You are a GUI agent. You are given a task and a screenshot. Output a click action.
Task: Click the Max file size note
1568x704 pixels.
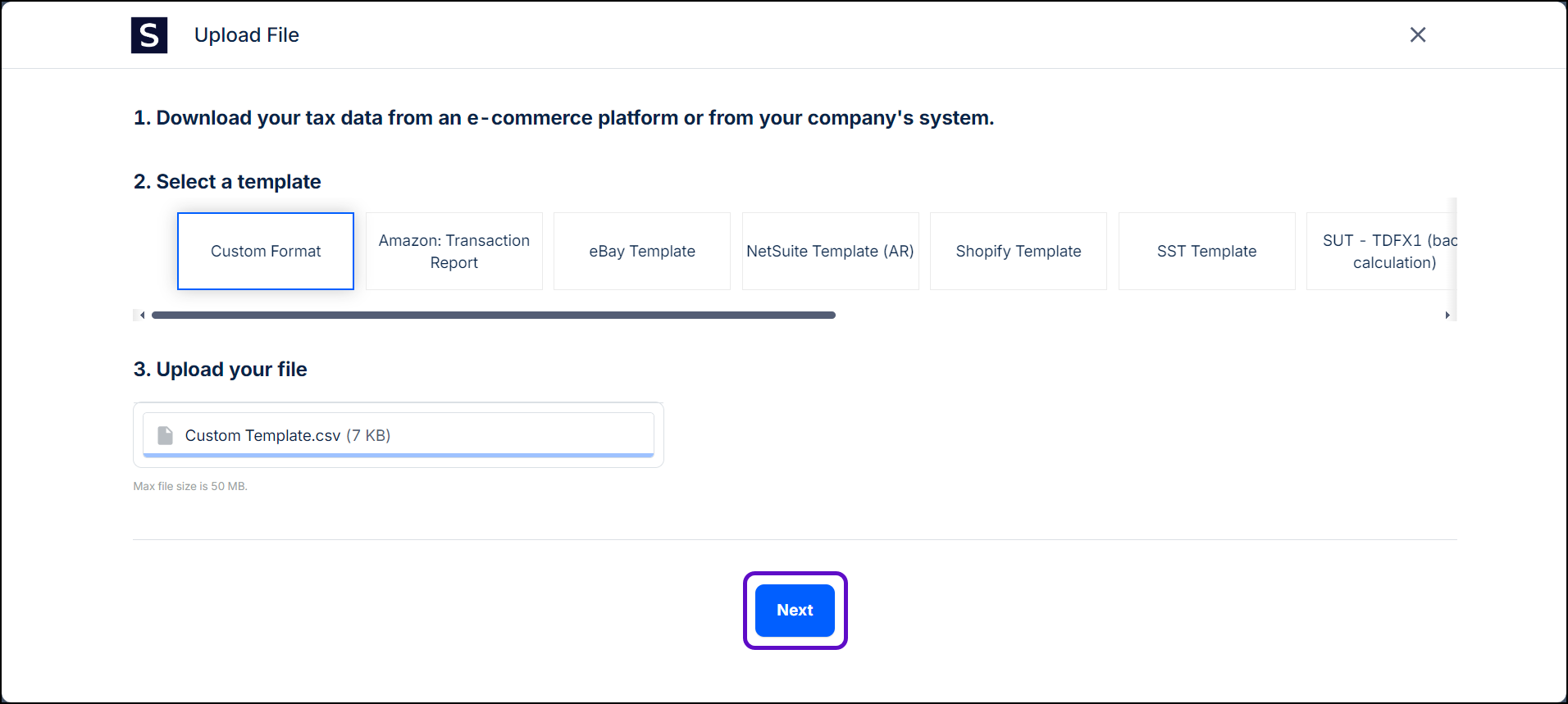click(190, 486)
